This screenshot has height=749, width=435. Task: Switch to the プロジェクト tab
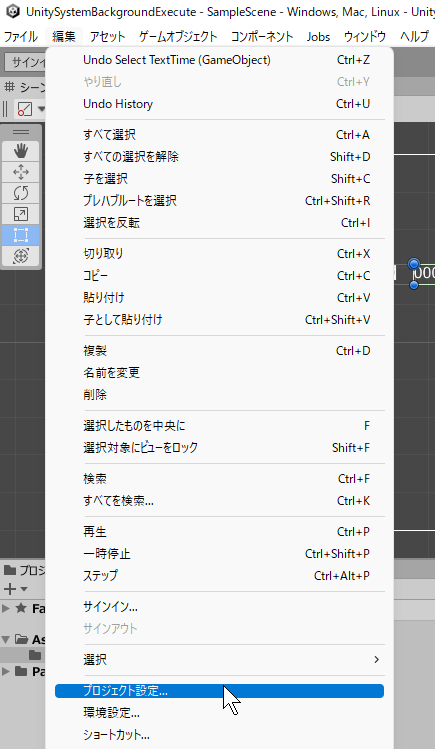coord(24,570)
